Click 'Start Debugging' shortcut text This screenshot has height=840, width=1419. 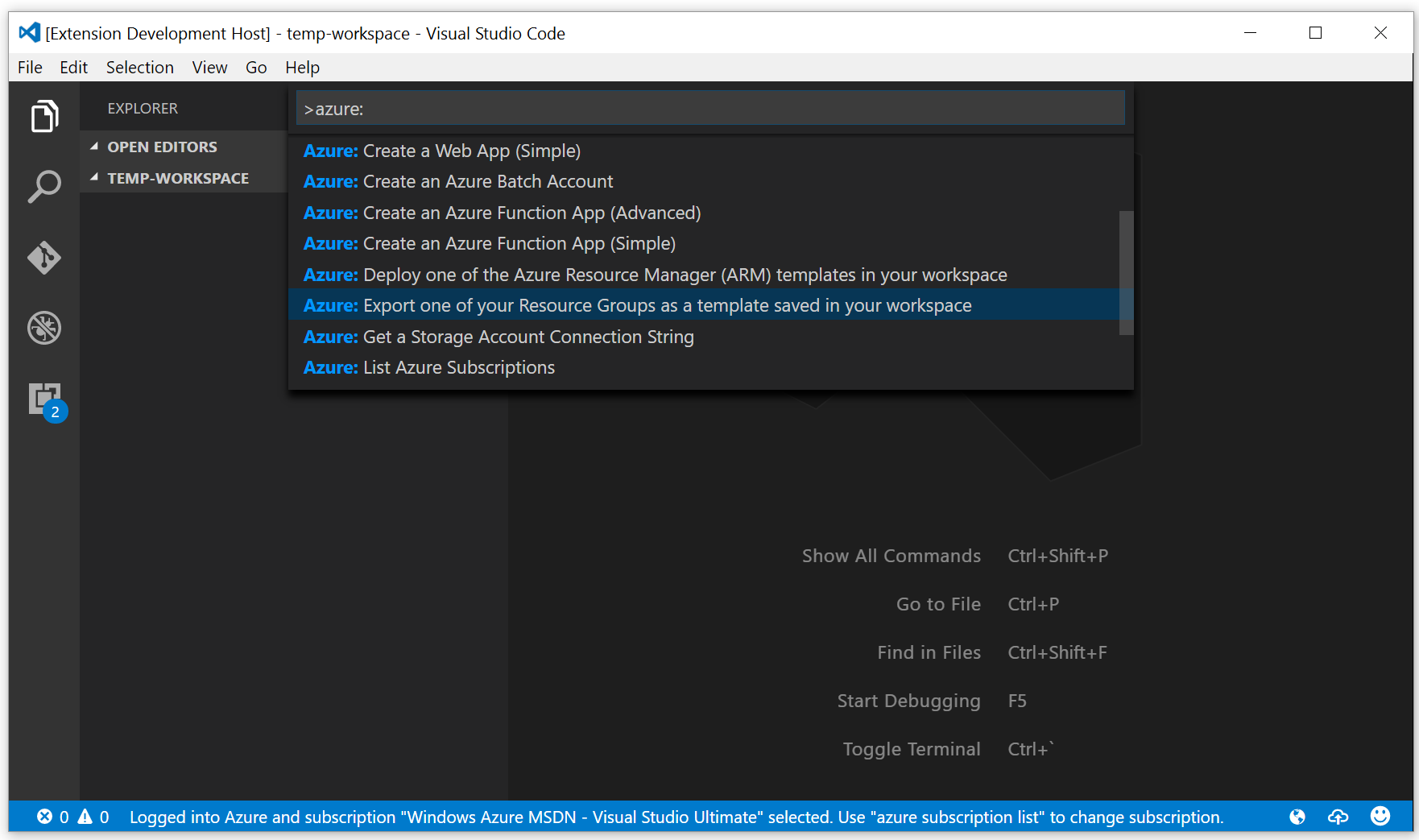click(x=908, y=701)
